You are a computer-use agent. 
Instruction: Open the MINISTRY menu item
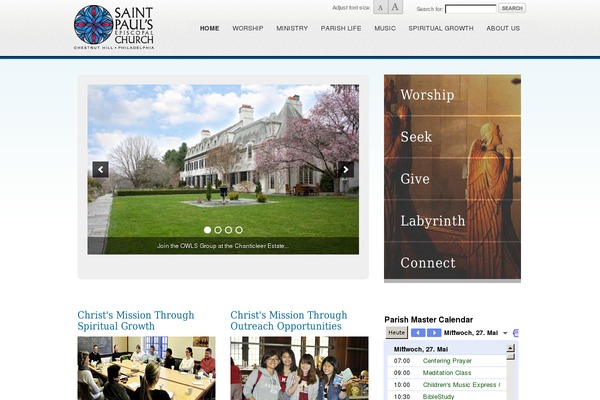pyautogui.click(x=292, y=28)
